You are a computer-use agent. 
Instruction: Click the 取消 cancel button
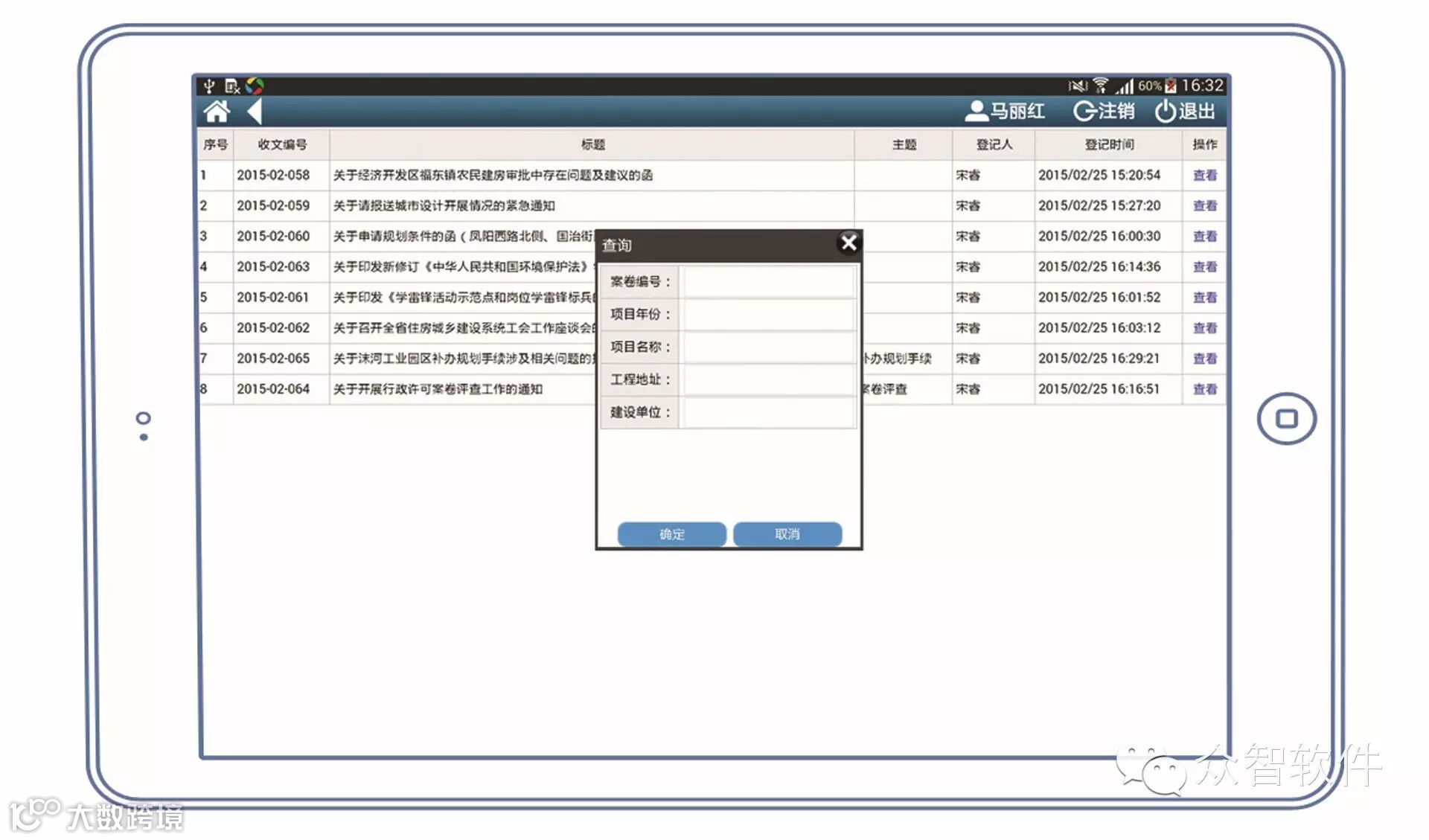787,533
